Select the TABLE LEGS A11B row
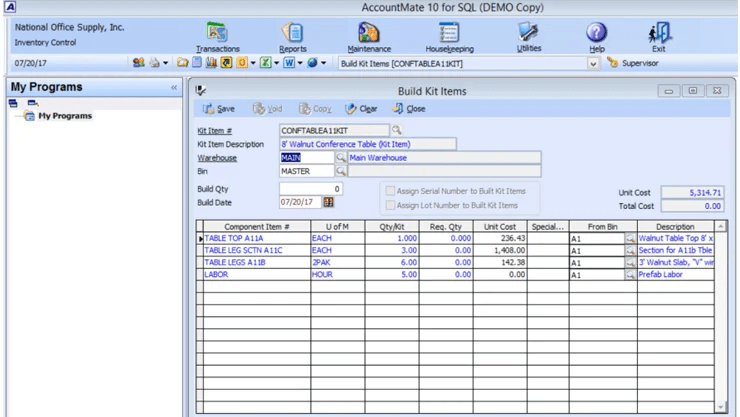 (x=455, y=262)
